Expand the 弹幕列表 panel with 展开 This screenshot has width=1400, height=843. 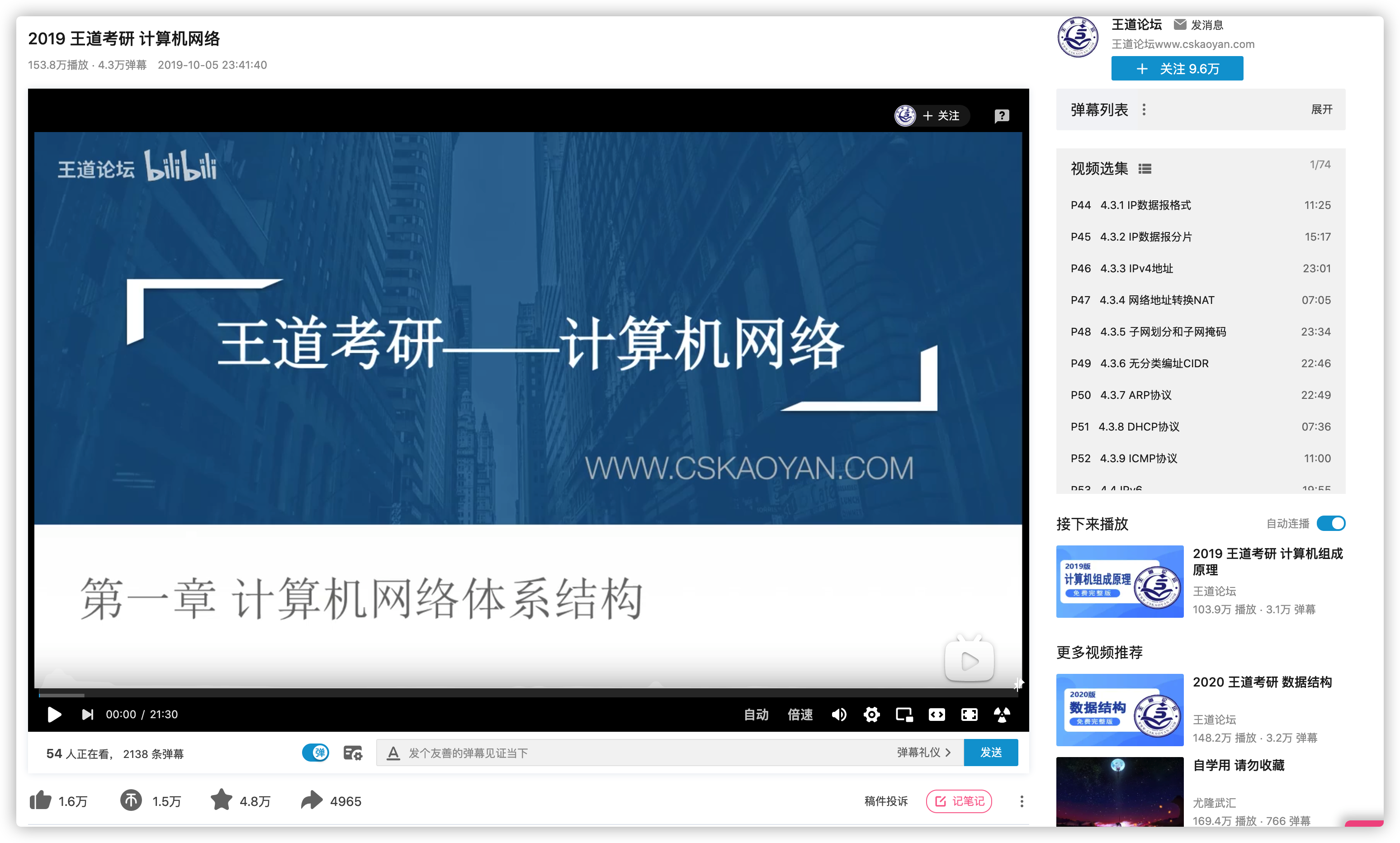[1321, 109]
